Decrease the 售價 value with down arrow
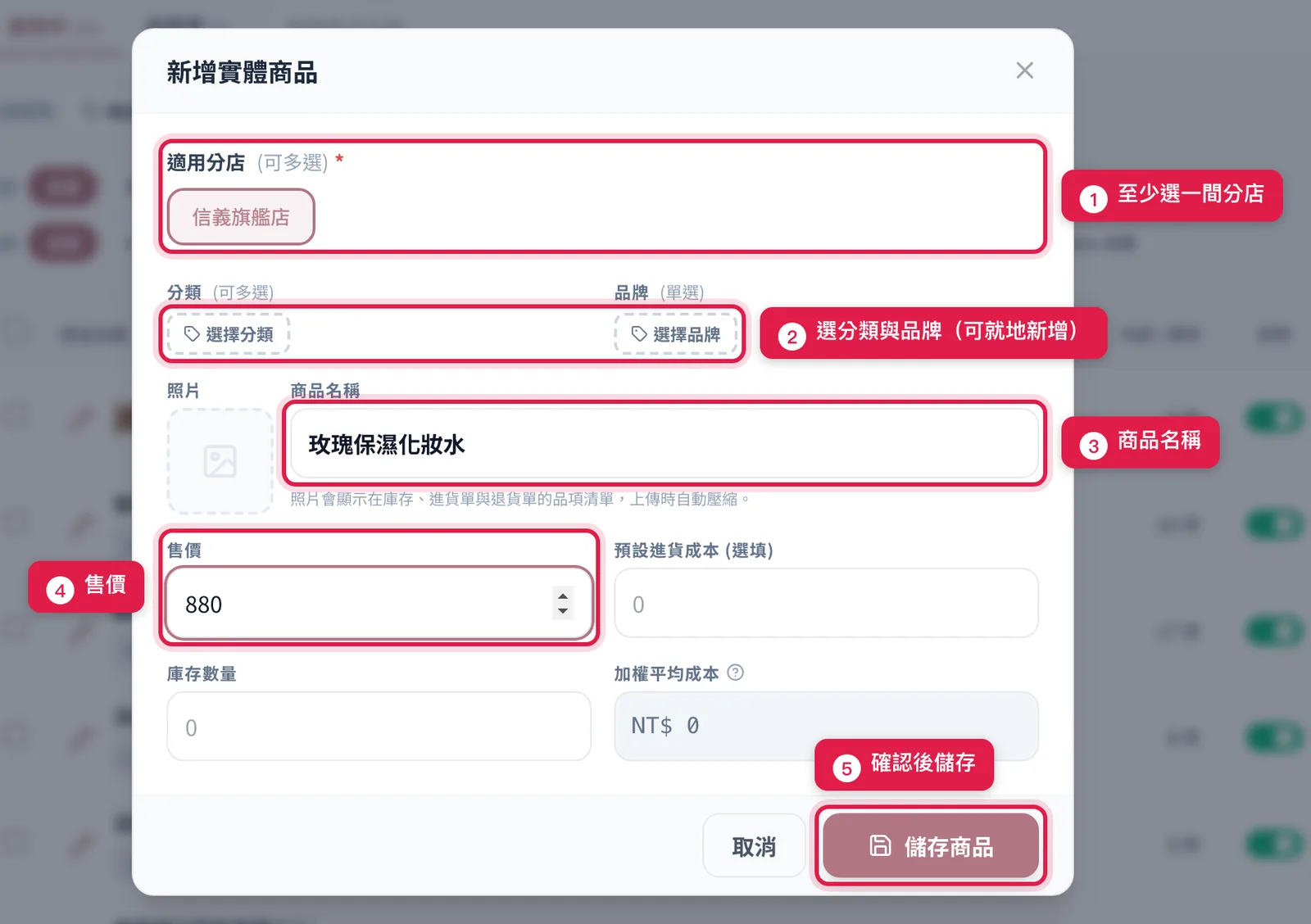The height and width of the screenshot is (924, 1311). click(x=563, y=611)
